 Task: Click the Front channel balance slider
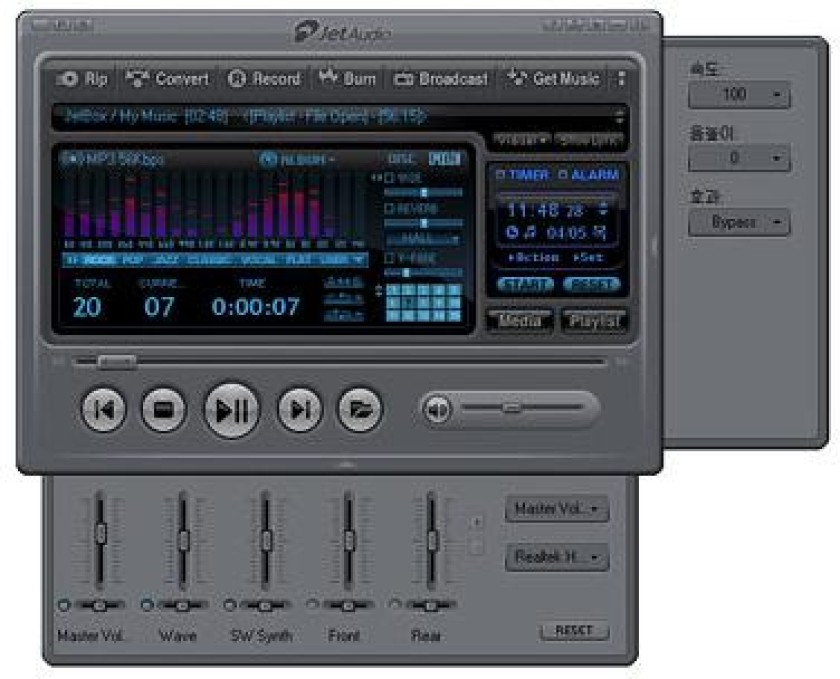click(x=348, y=606)
